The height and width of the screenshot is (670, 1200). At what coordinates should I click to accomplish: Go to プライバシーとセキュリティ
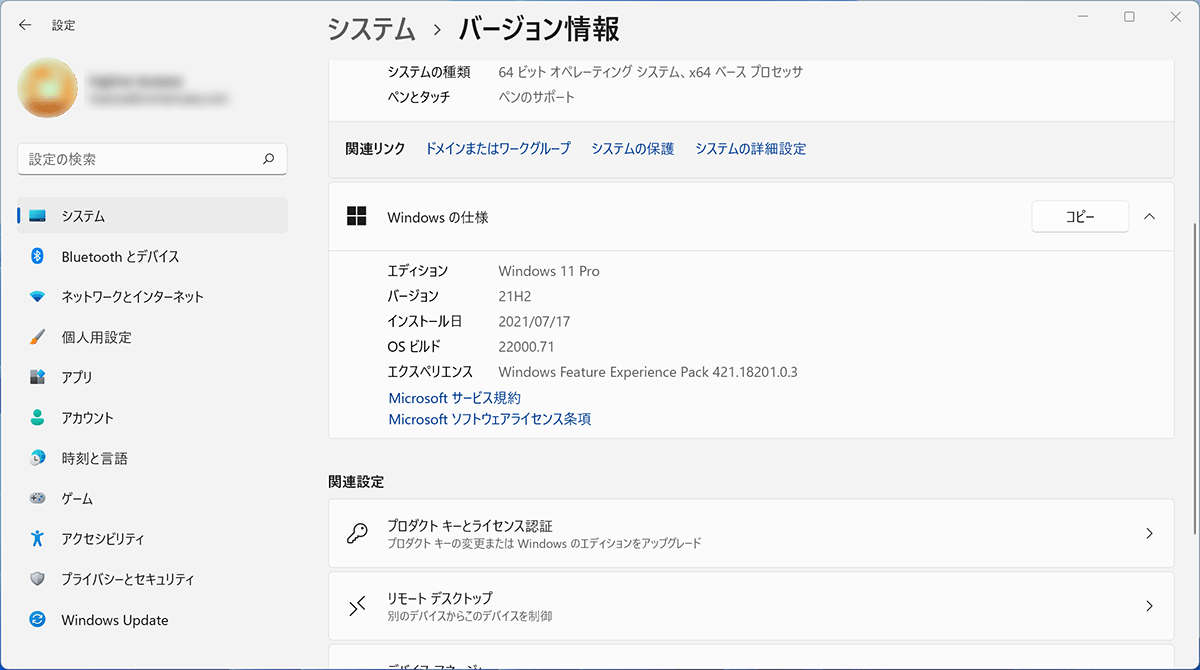pyautogui.click(x=153, y=579)
